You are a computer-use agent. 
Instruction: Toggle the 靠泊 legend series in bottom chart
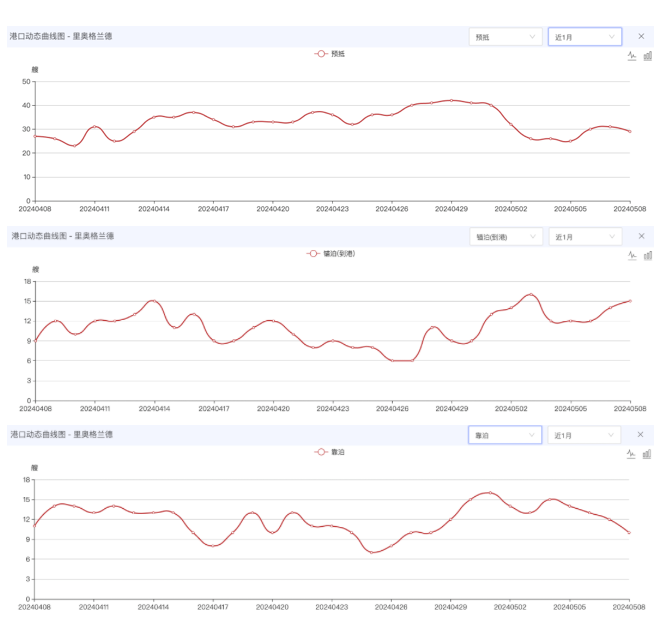point(329,452)
